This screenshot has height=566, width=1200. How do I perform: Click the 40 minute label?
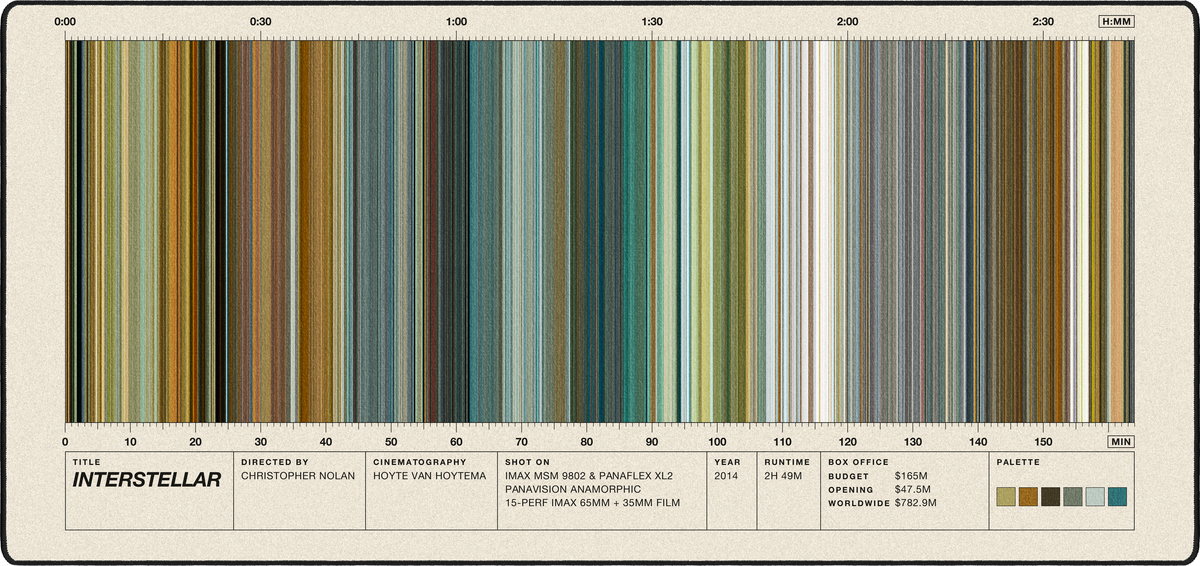point(326,442)
